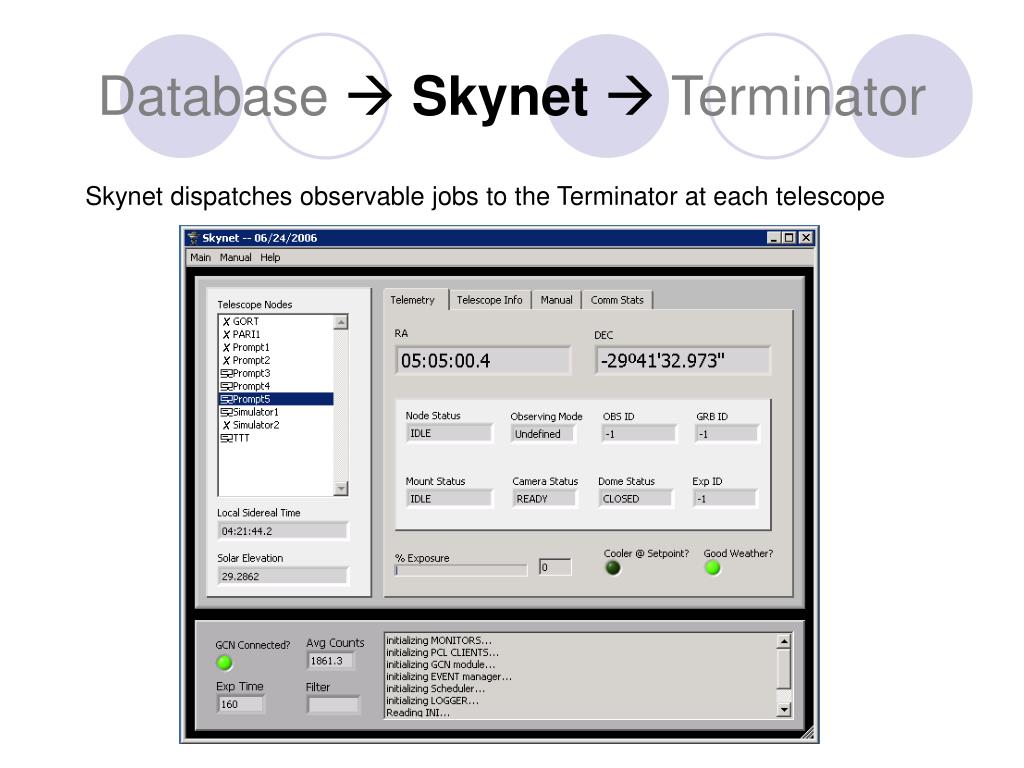Click the disconnected X icon beside Prompt1
The height and width of the screenshot is (768, 1024).
tap(226, 347)
